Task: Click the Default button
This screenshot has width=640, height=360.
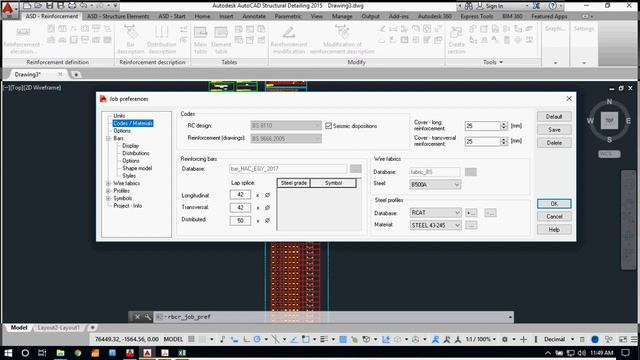Action: point(554,117)
